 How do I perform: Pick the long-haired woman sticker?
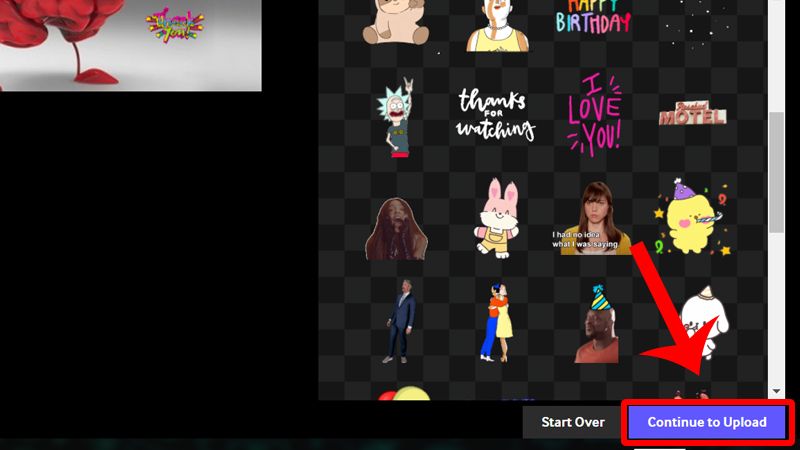(x=397, y=227)
